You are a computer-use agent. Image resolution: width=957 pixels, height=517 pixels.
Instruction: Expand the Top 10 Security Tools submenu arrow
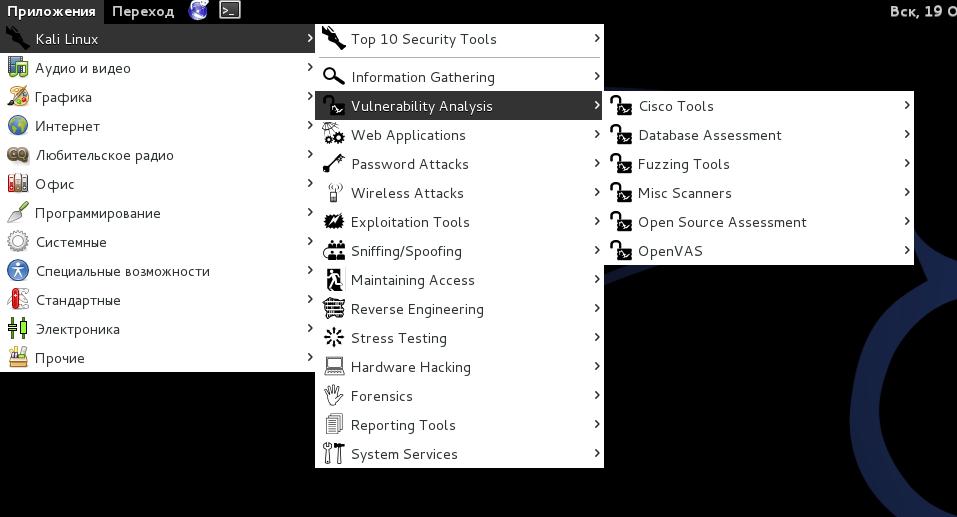pos(597,39)
